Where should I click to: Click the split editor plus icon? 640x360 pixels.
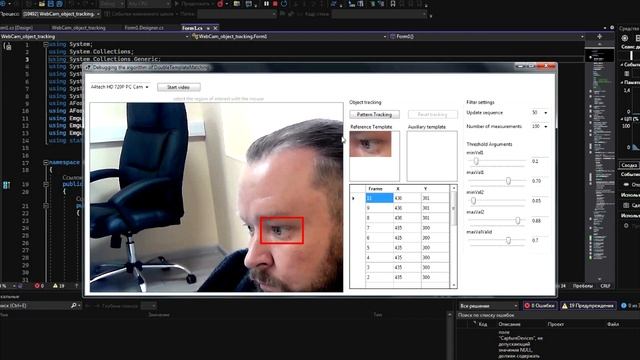[599, 36]
